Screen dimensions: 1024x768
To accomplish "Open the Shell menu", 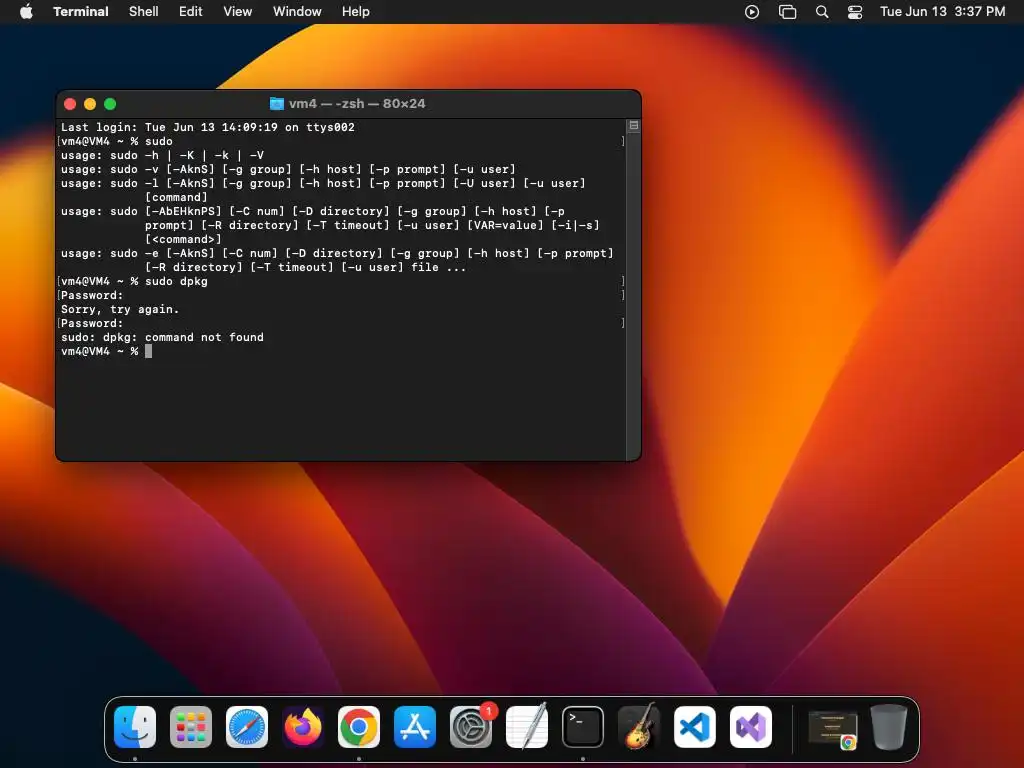I will [x=143, y=11].
